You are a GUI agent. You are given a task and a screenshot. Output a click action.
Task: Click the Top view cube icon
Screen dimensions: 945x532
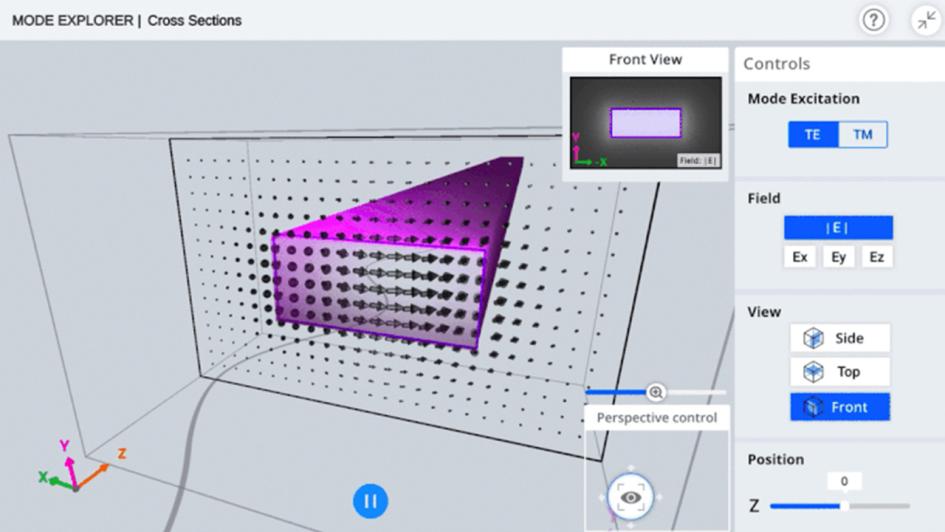coord(813,372)
